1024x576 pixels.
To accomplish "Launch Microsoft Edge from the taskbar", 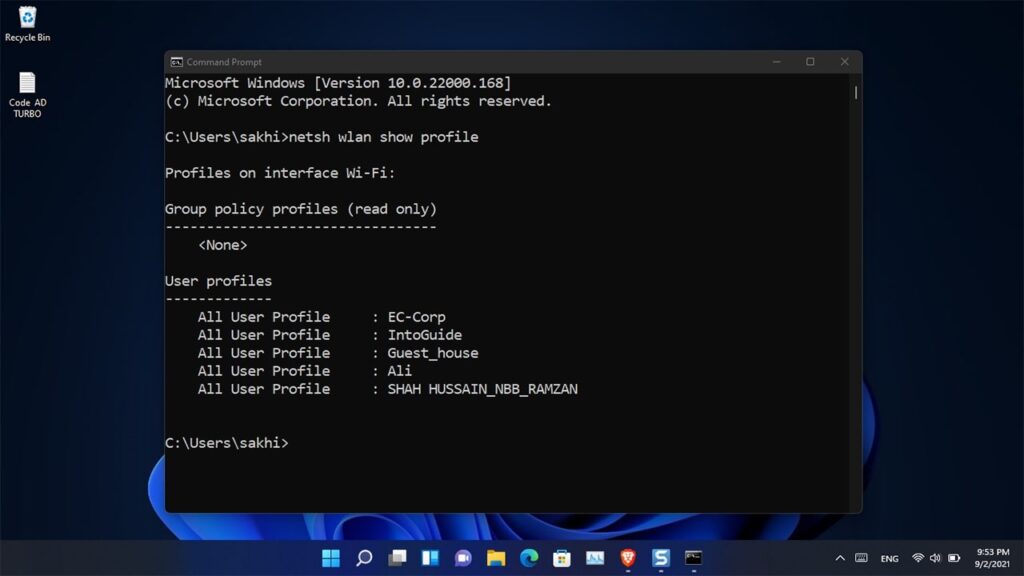I will [x=529, y=558].
